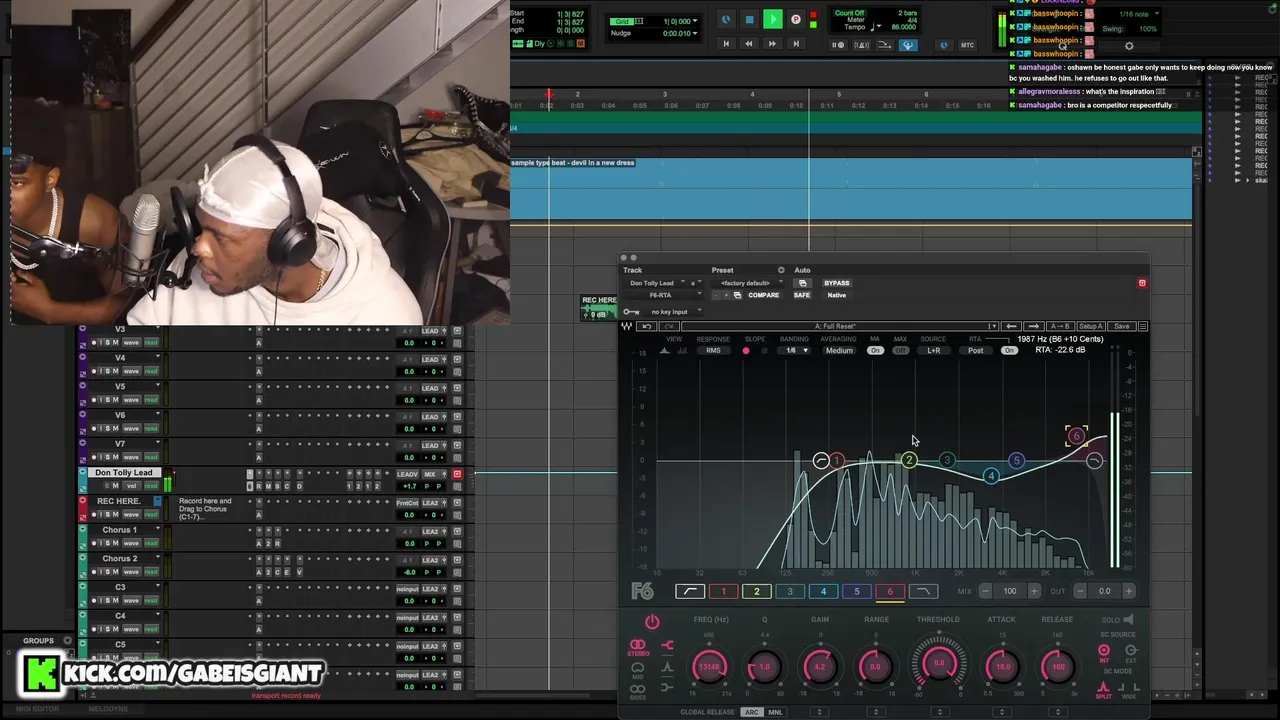This screenshot has width=1280, height=720.
Task: Select band 1 tab
Action: pos(723,591)
